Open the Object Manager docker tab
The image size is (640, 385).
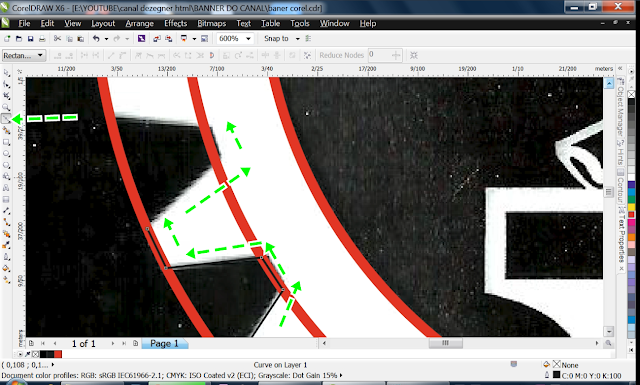click(620, 107)
